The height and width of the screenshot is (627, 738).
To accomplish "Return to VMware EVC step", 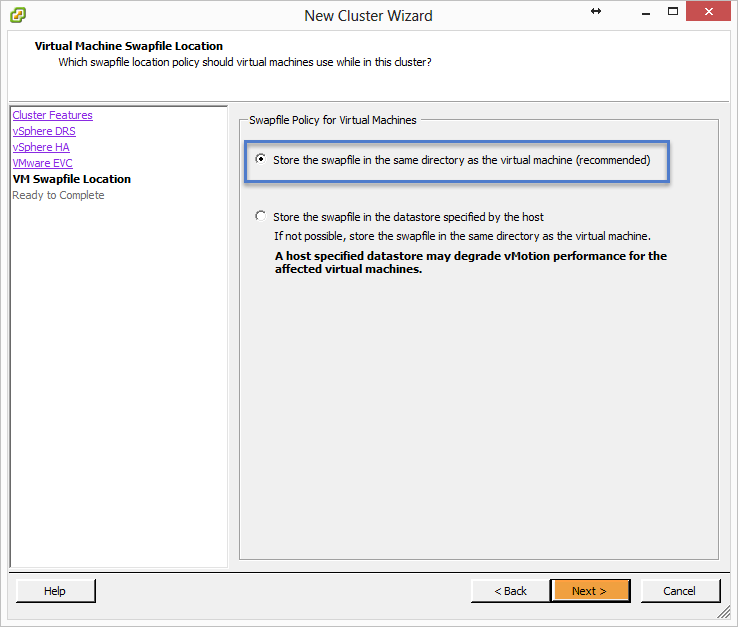I will pyautogui.click(x=42, y=163).
